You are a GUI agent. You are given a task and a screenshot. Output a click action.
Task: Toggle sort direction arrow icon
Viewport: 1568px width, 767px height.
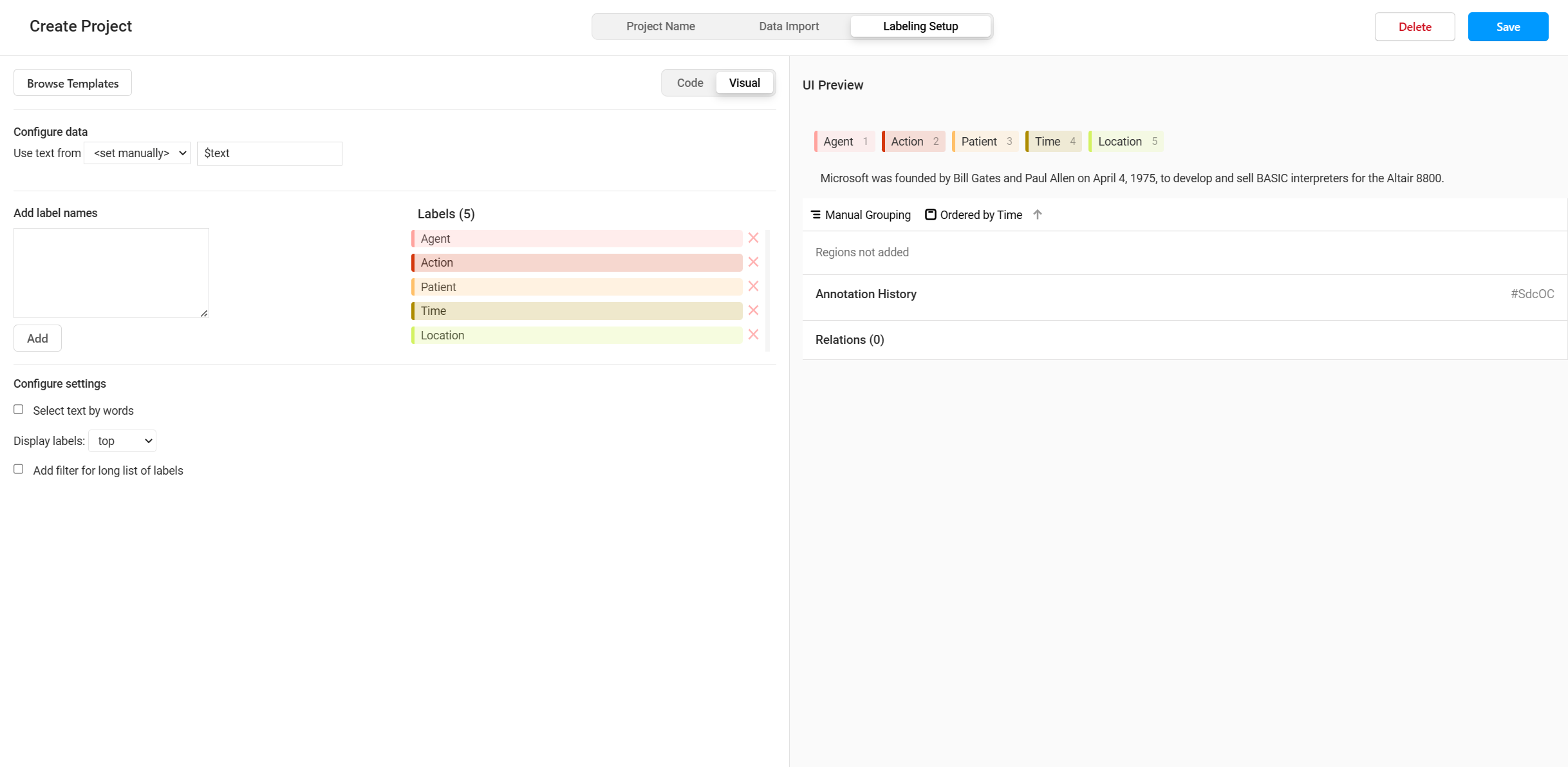(1038, 214)
